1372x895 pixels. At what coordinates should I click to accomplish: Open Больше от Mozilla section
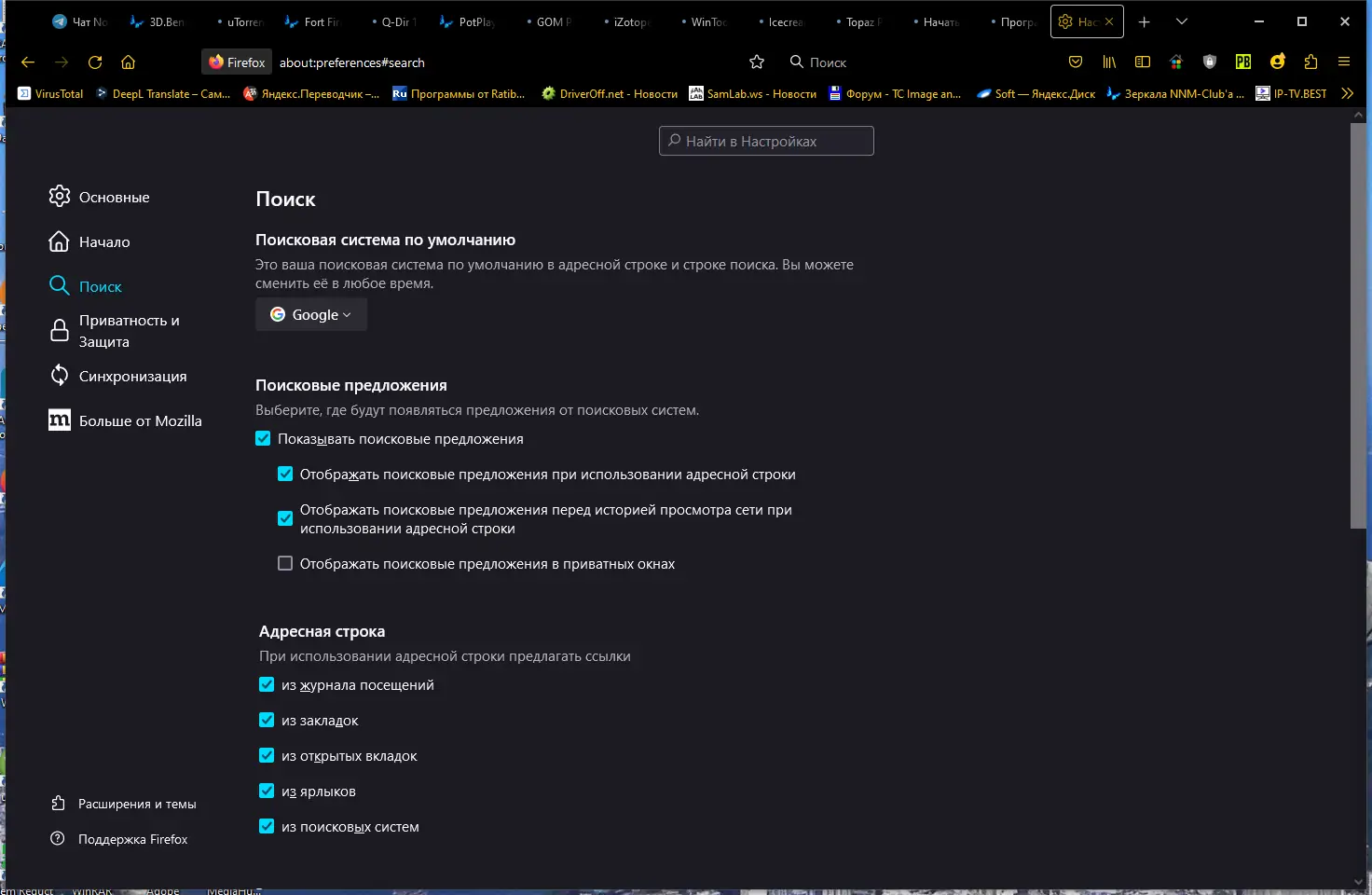point(125,420)
